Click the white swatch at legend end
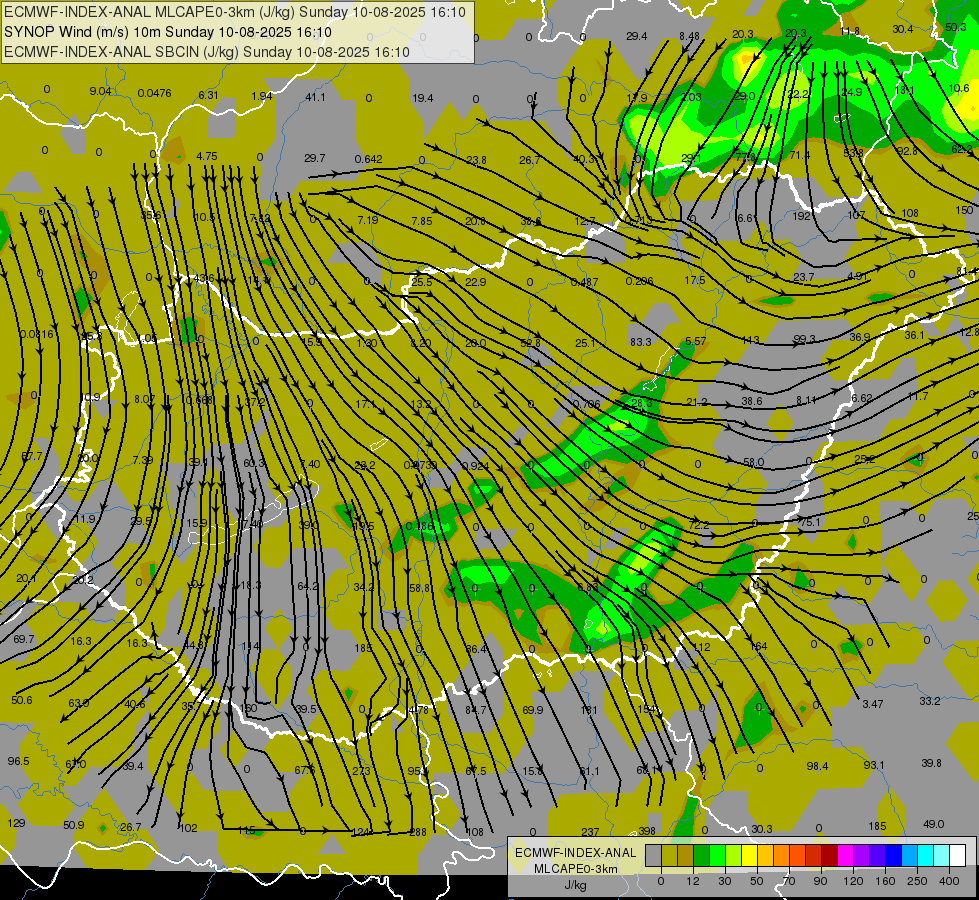Image resolution: width=979 pixels, height=900 pixels. (958, 855)
